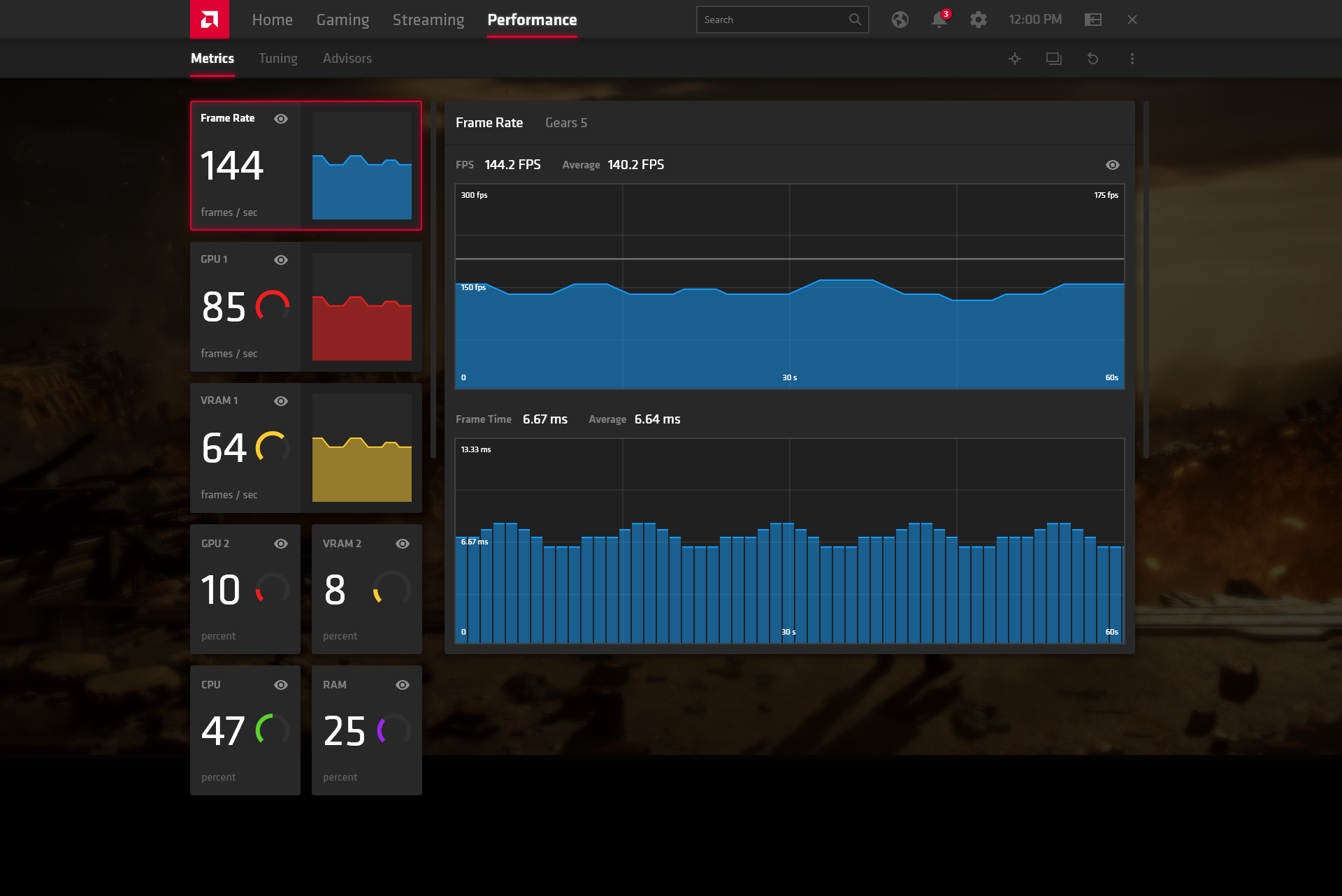
Task: Open the Advisors section
Action: point(347,58)
